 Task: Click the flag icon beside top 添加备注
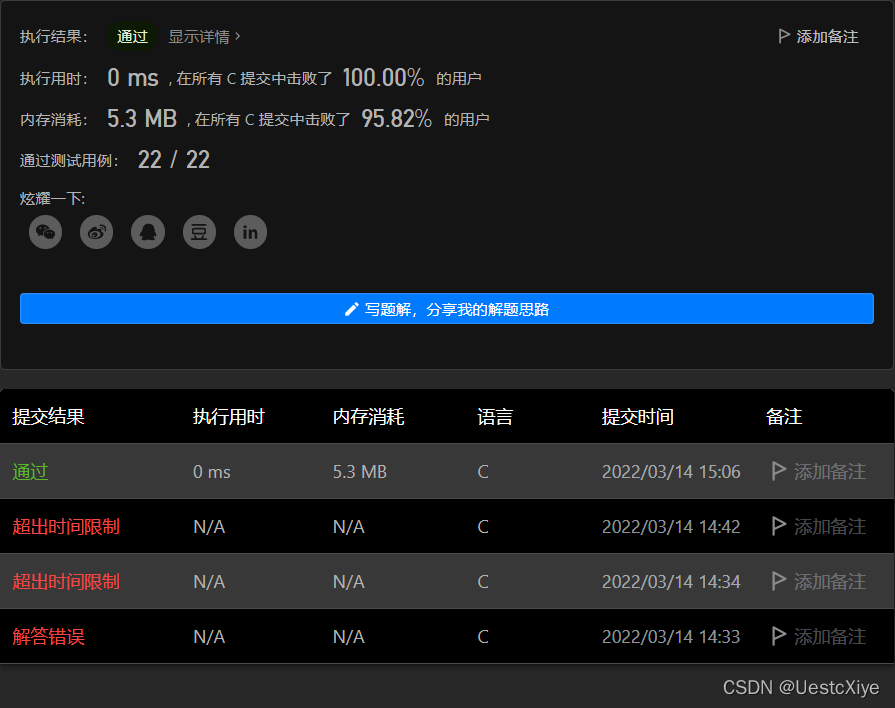click(784, 36)
